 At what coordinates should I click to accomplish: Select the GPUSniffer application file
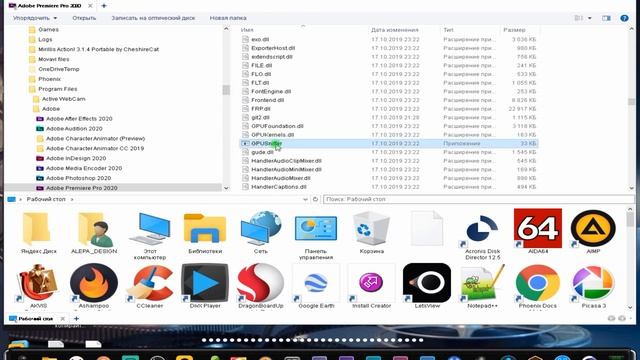tap(389, 143)
